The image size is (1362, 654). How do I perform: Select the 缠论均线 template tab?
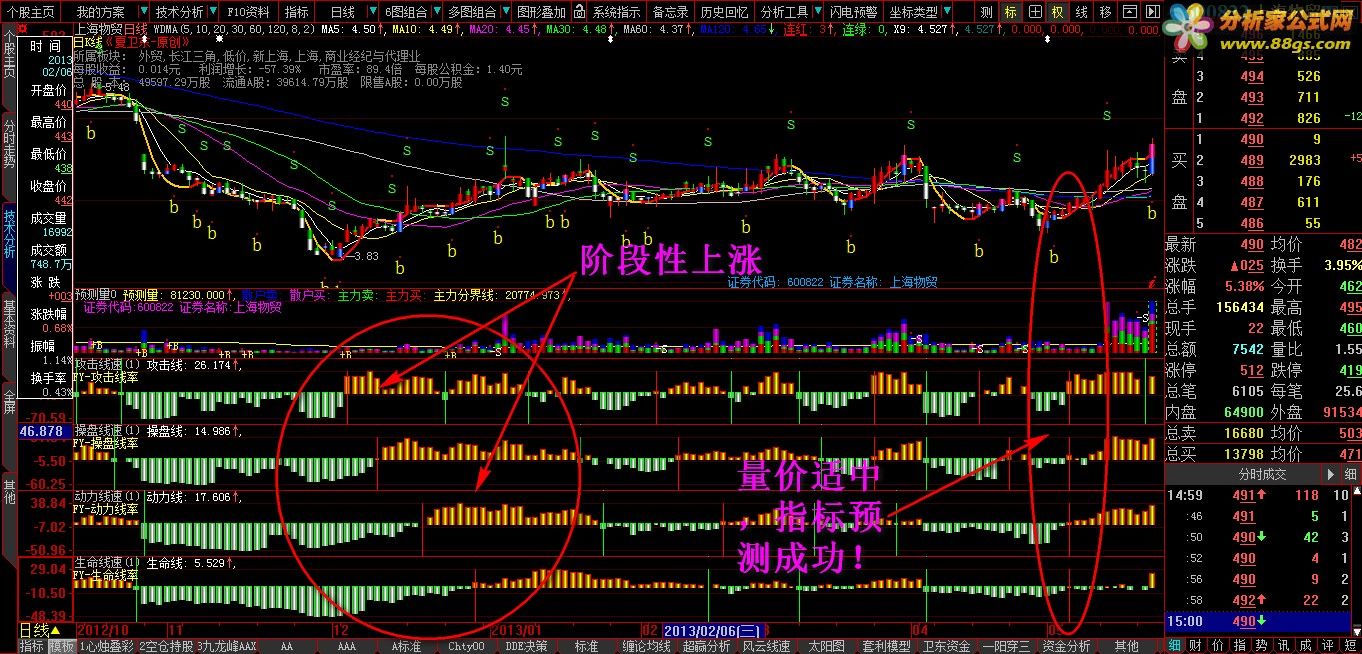646,646
